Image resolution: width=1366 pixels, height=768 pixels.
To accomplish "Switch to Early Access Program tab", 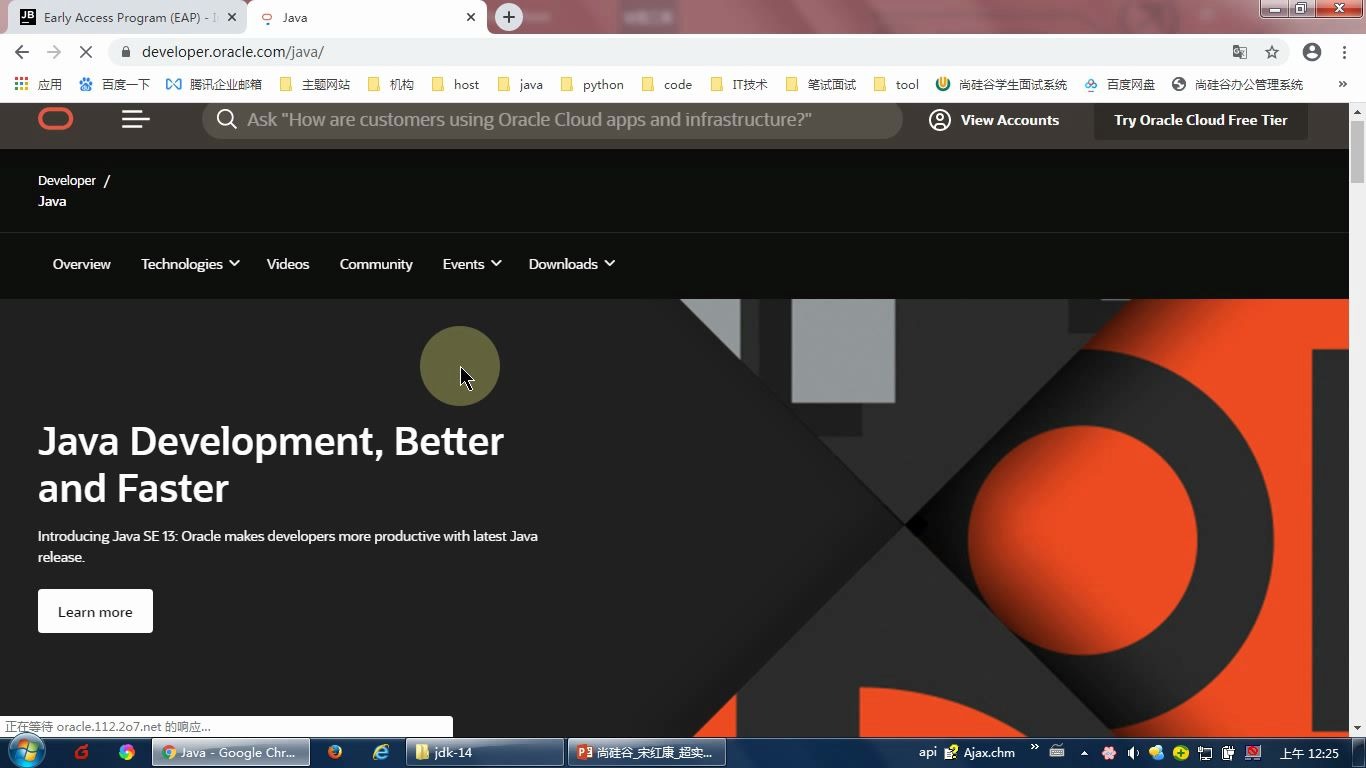I will 127,17.
